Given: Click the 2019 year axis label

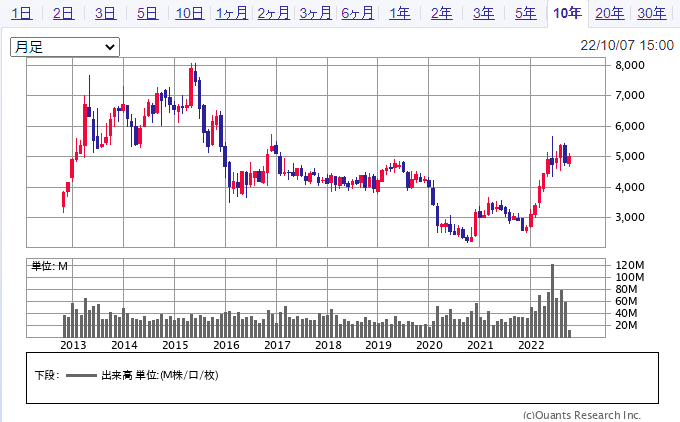Looking at the screenshot, I should click(378, 345).
